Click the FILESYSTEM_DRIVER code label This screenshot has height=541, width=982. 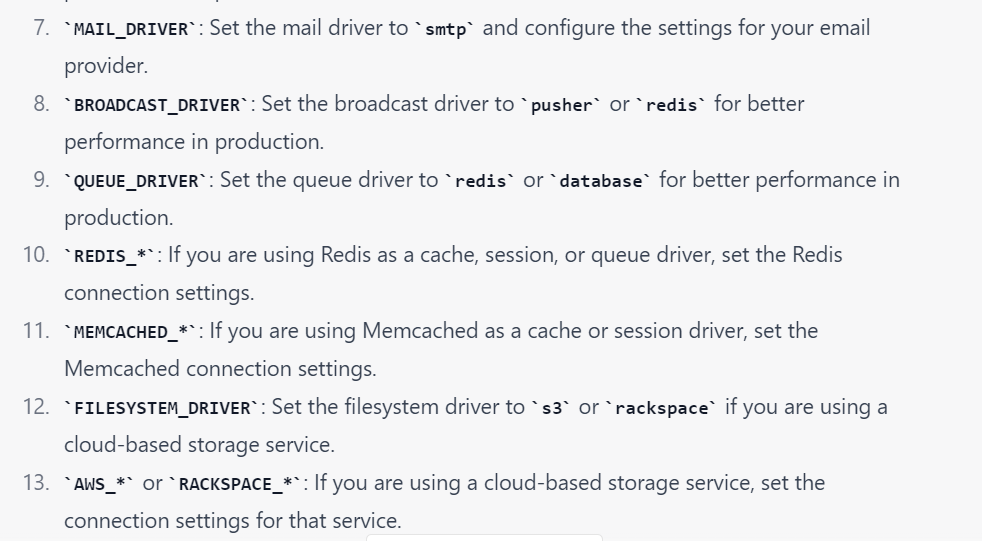click(x=162, y=408)
